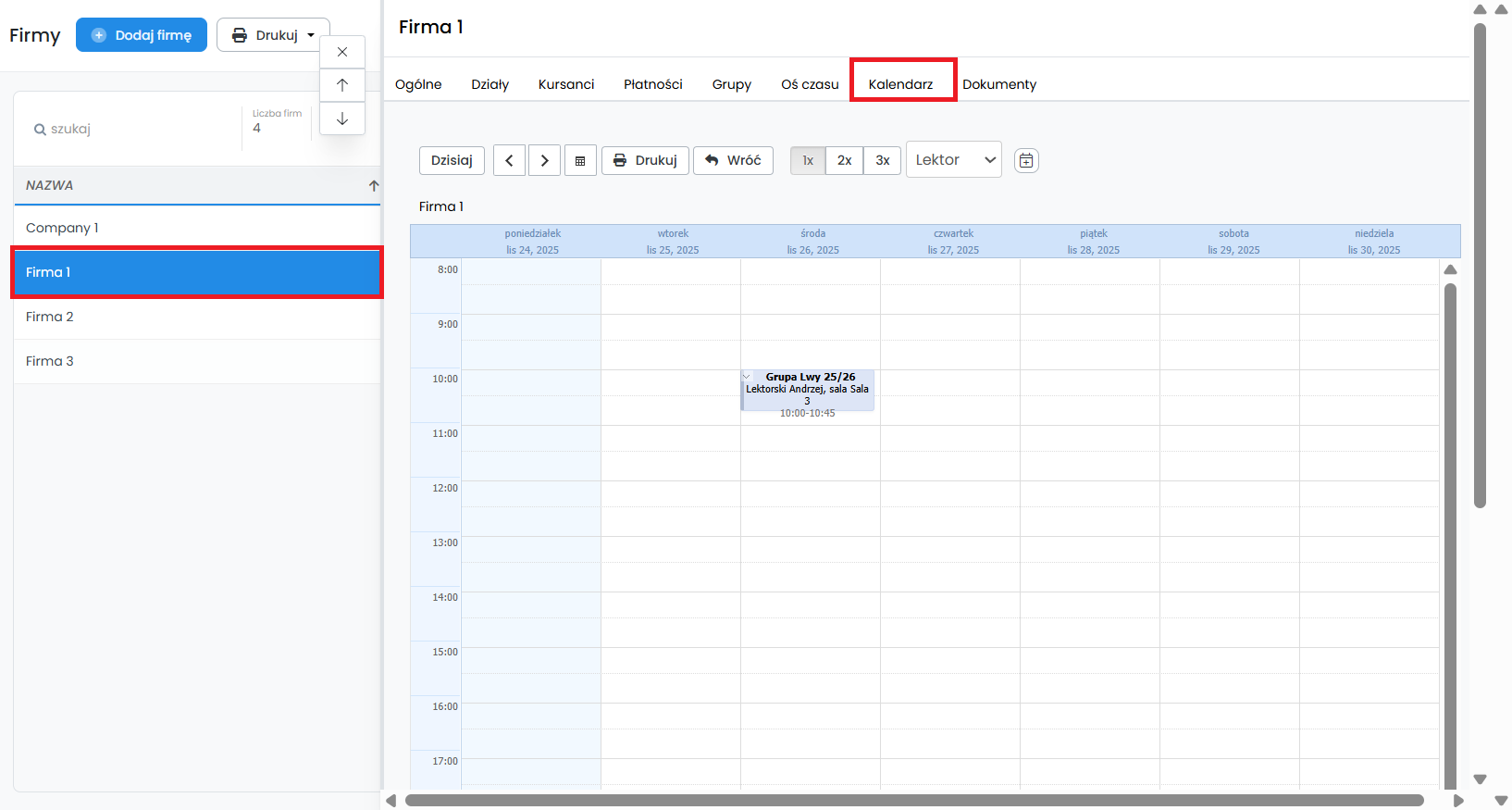Select 1x zoom level
Screen dimensions: 1512x810
point(808,160)
